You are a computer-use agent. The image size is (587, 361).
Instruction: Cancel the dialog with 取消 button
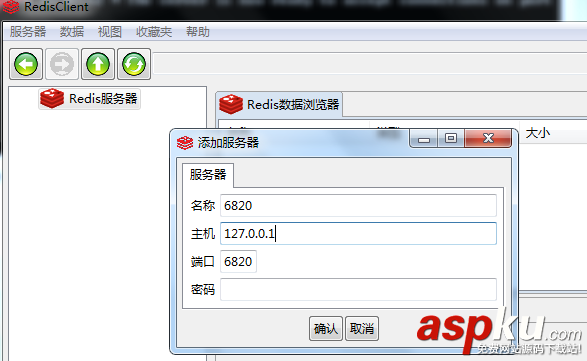pos(362,328)
